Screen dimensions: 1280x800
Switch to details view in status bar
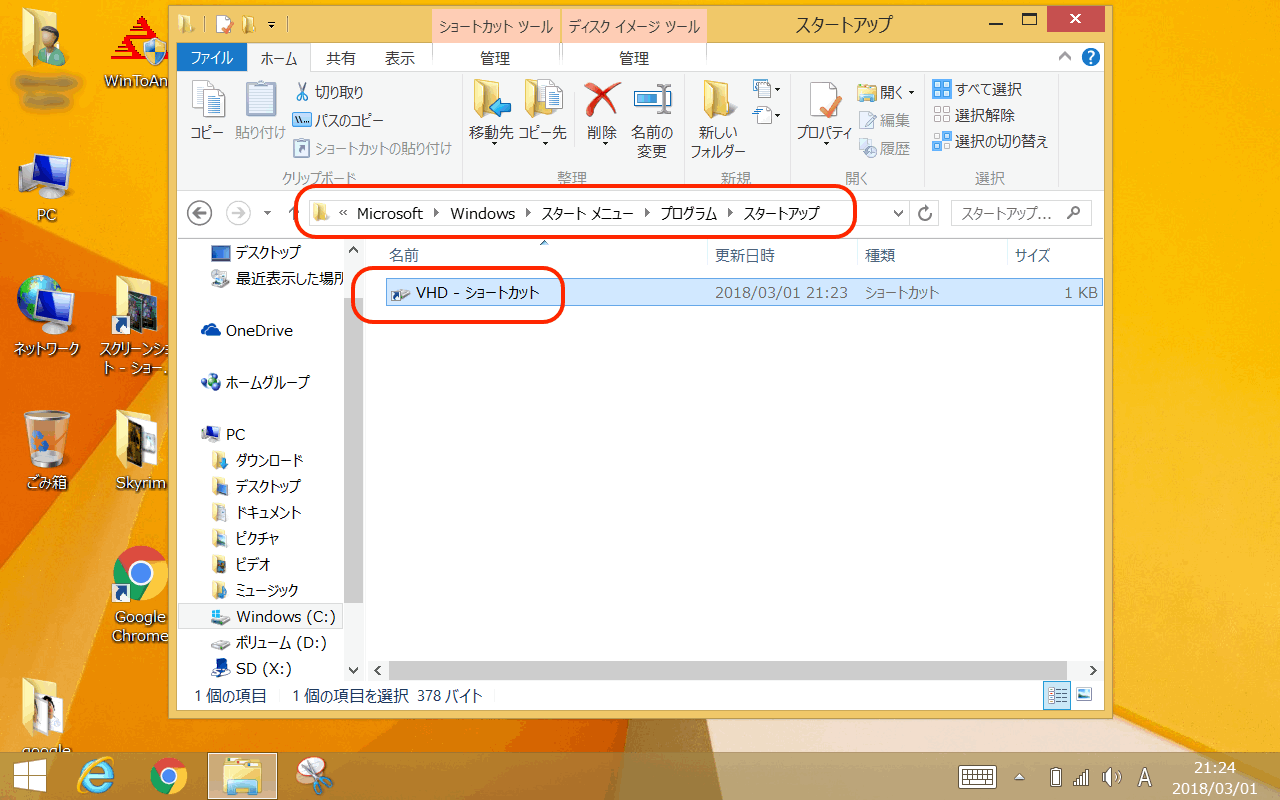tap(1057, 695)
